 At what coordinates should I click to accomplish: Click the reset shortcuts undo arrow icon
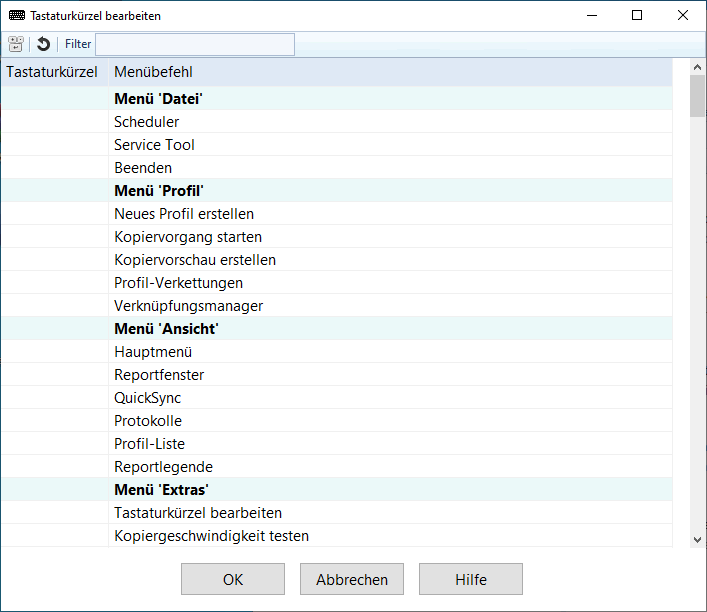[43, 44]
